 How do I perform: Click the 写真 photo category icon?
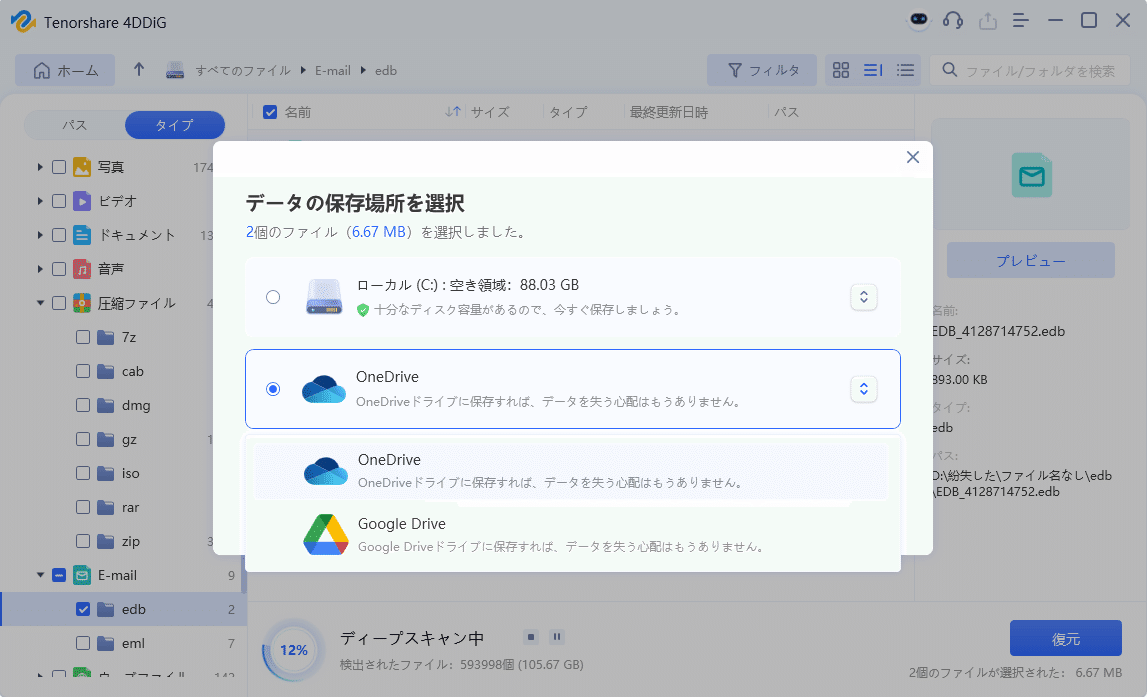[x=82, y=167]
